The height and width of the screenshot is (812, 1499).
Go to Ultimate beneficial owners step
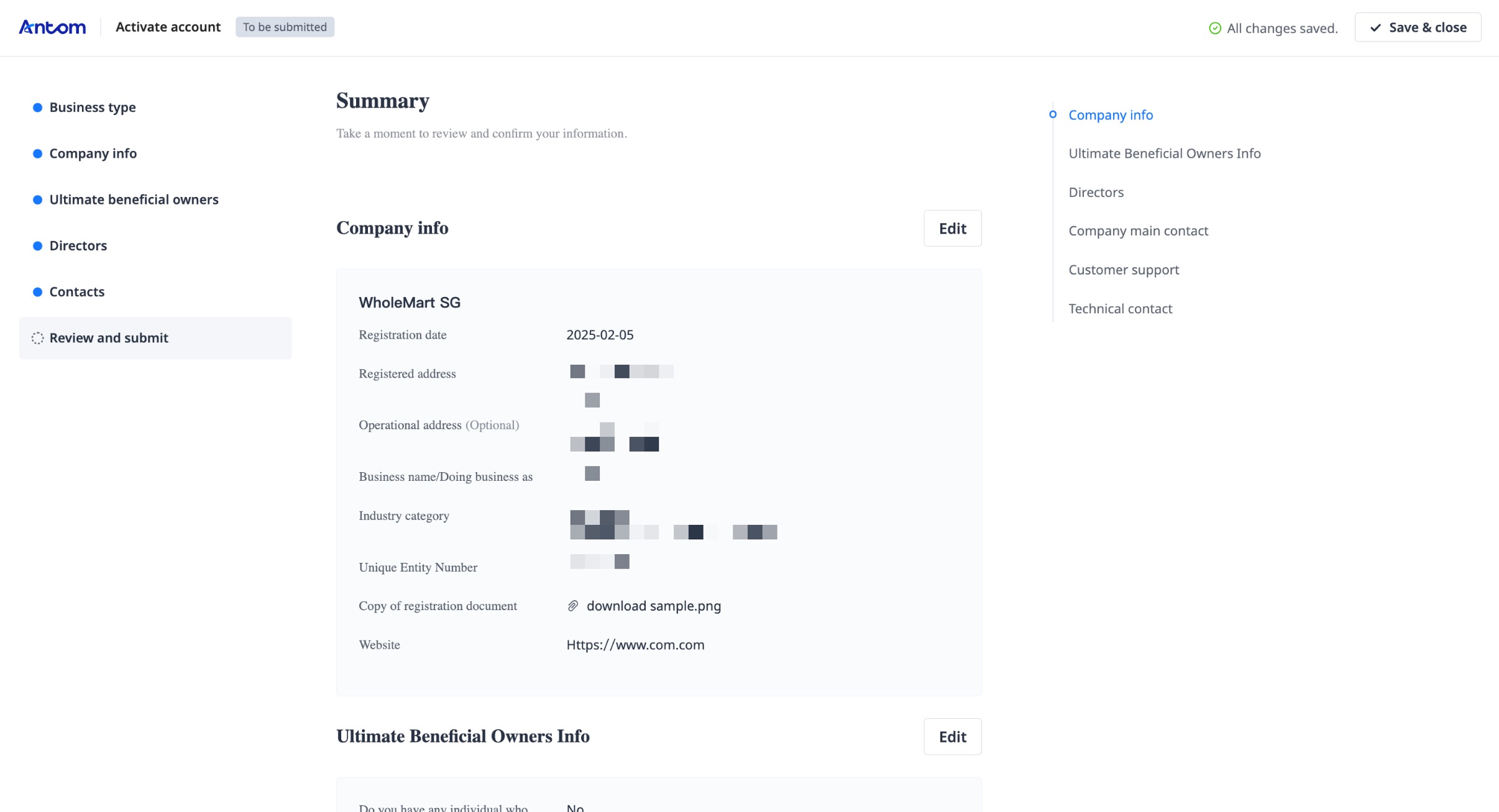[134, 199]
